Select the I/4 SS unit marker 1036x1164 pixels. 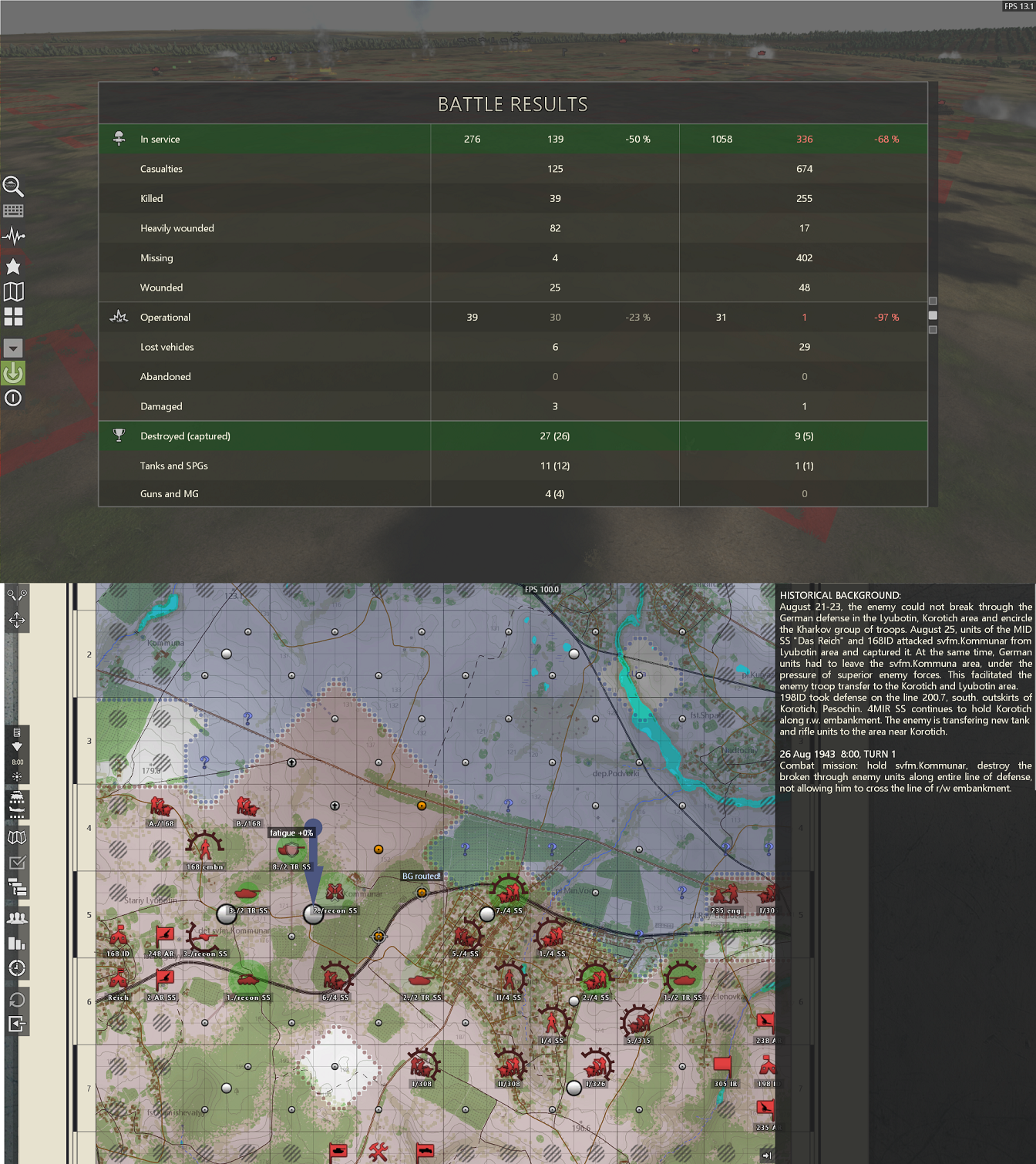(x=552, y=1024)
